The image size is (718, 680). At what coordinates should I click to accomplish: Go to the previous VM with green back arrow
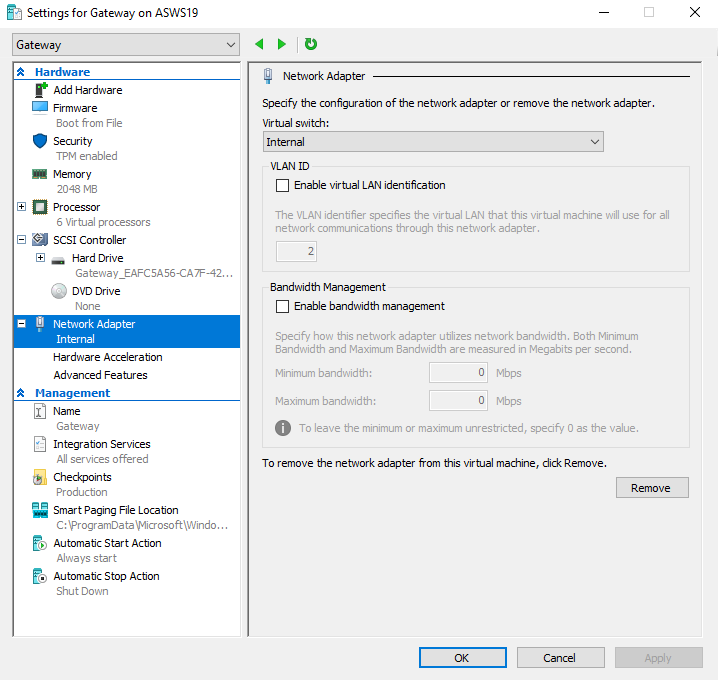click(x=259, y=44)
